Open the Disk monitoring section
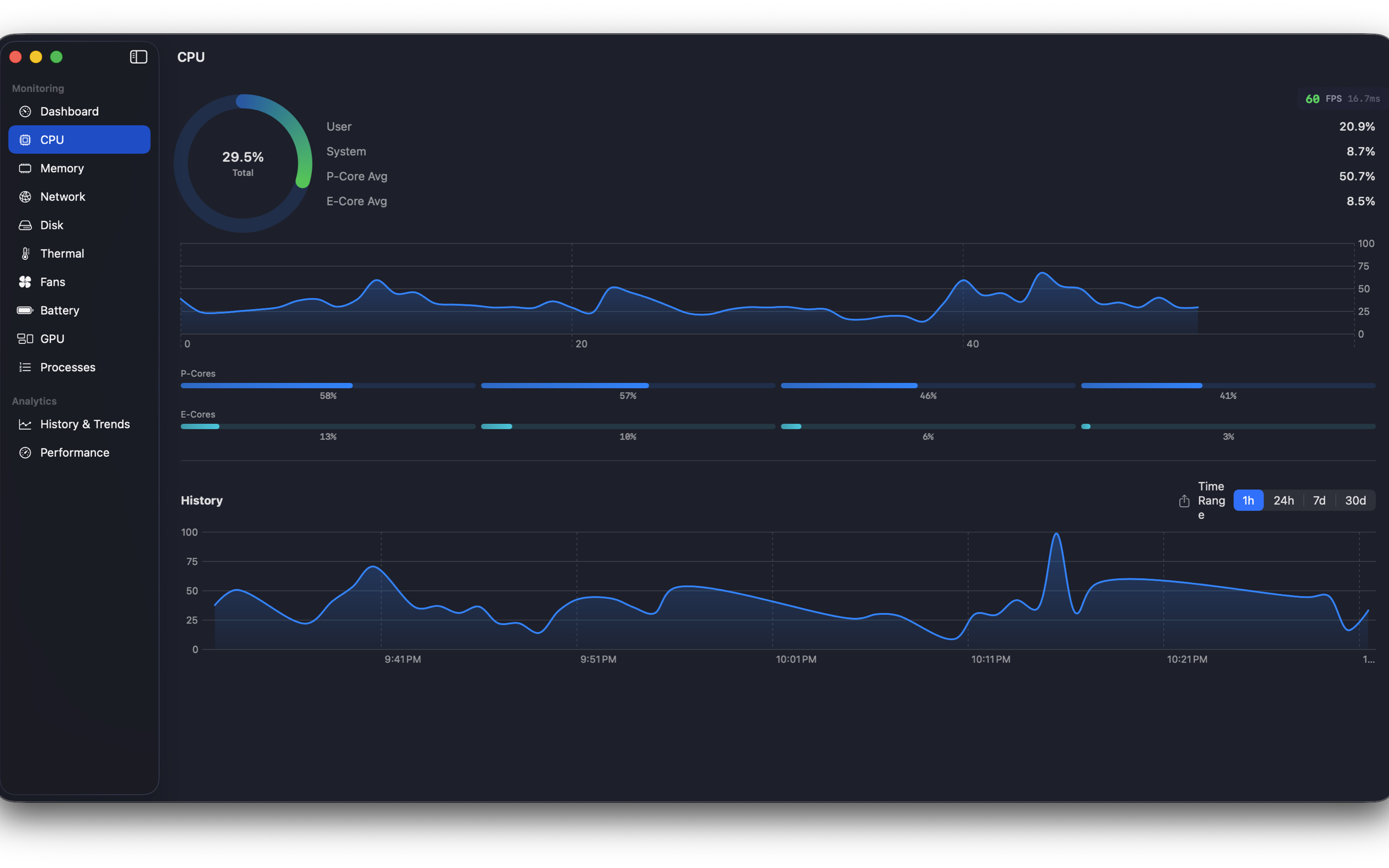The height and width of the screenshot is (868, 1389). tap(52, 225)
